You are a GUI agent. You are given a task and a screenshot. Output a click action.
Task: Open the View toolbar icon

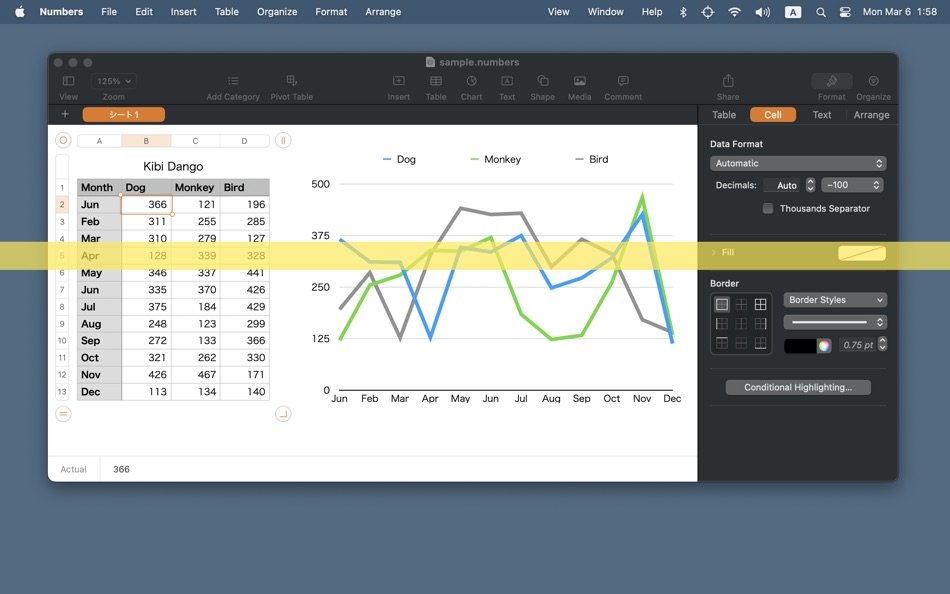tap(68, 81)
